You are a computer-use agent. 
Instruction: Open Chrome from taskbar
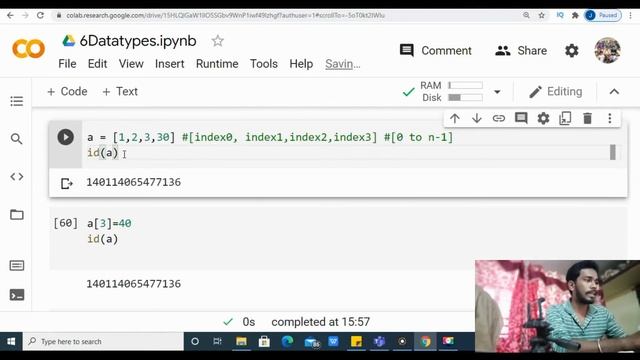425,341
